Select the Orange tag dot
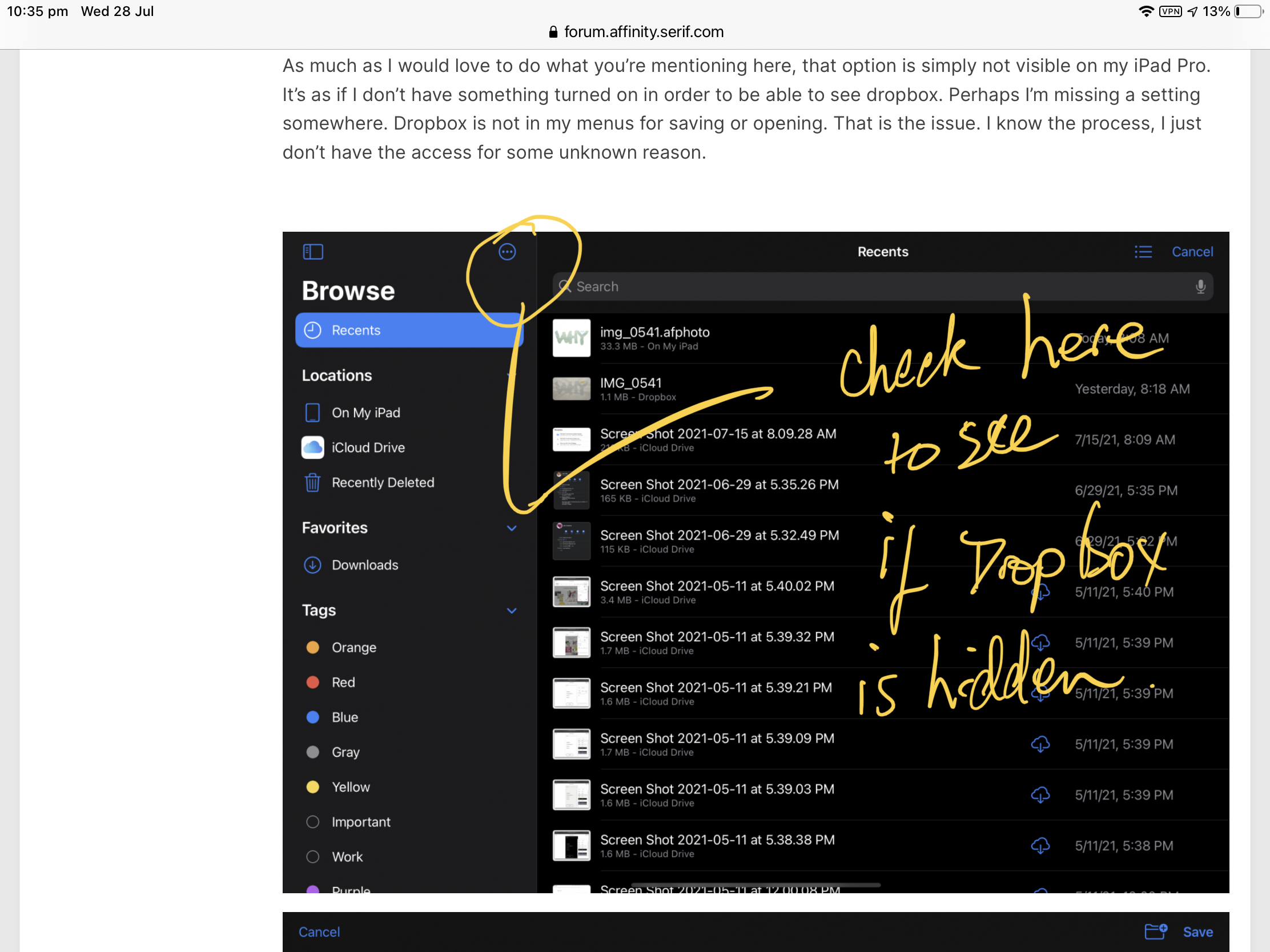Image resolution: width=1270 pixels, height=952 pixels. tap(312, 647)
